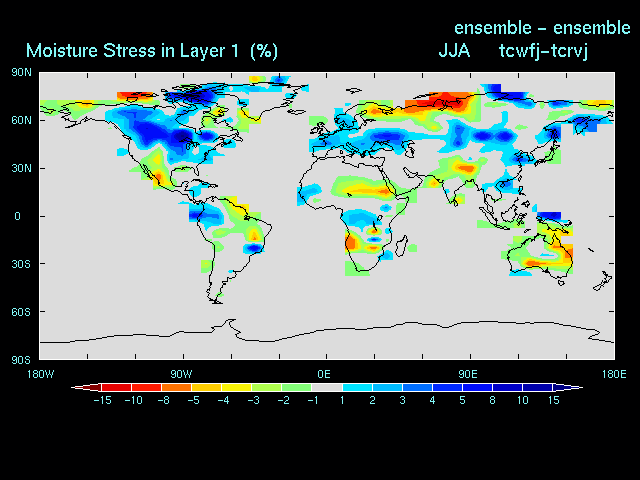Pick the yellow -4 to -3 colorbar swatch
The width and height of the screenshot is (640, 480).
pos(237,387)
